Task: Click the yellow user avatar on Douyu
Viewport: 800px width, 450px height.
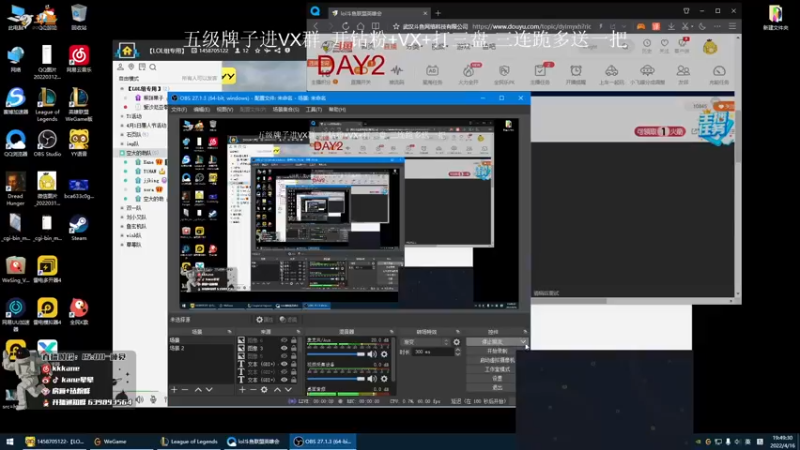Action: pyautogui.click(x=710, y=47)
